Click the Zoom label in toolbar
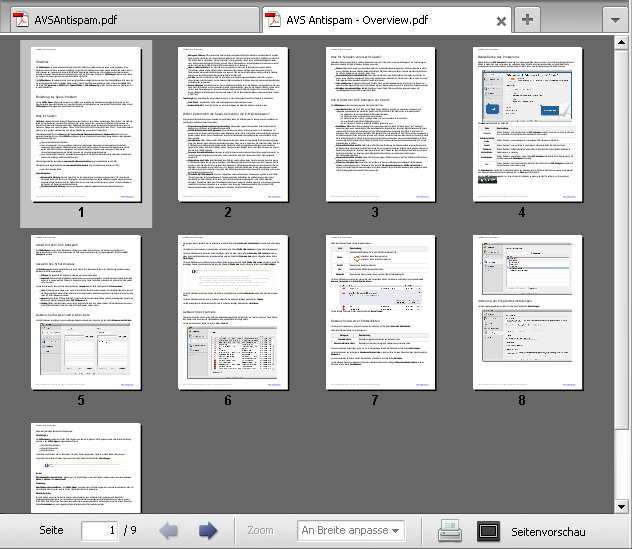The height and width of the screenshot is (549, 632). 260,530
